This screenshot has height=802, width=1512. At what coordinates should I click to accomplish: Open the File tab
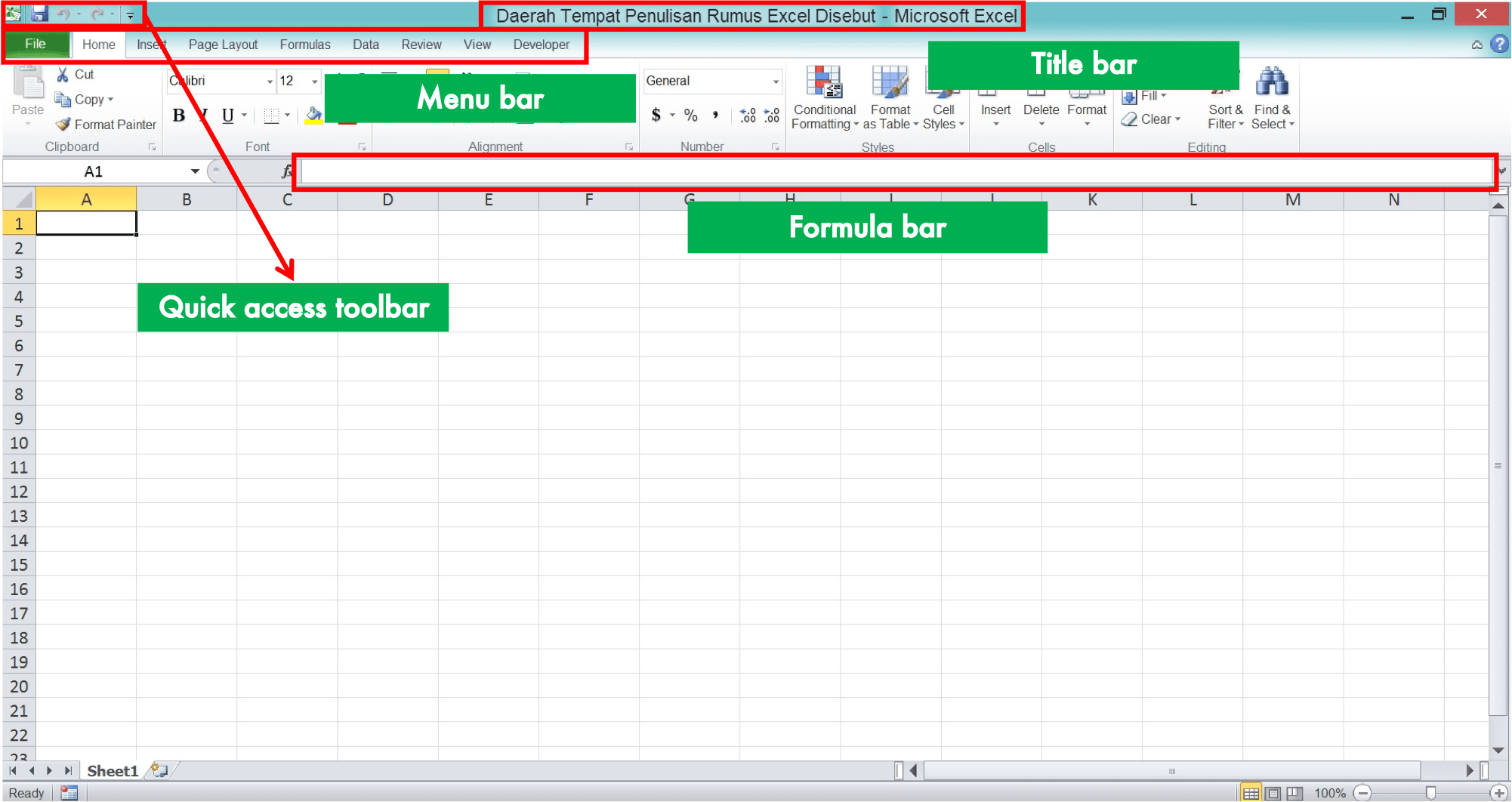pyautogui.click(x=35, y=44)
